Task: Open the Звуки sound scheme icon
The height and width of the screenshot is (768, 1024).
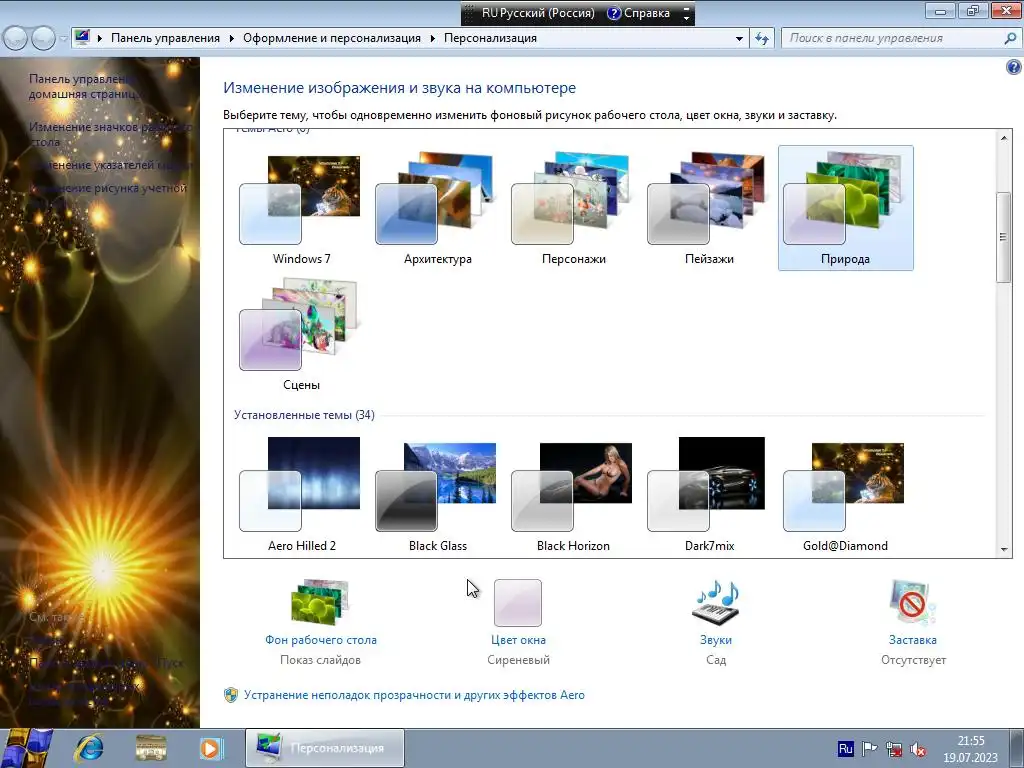Action: click(x=716, y=602)
